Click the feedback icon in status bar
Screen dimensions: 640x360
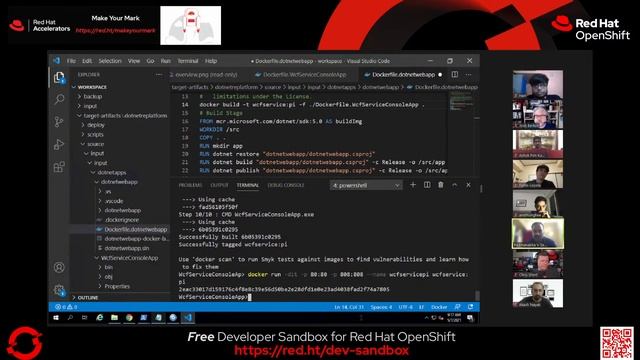[x=458, y=307]
